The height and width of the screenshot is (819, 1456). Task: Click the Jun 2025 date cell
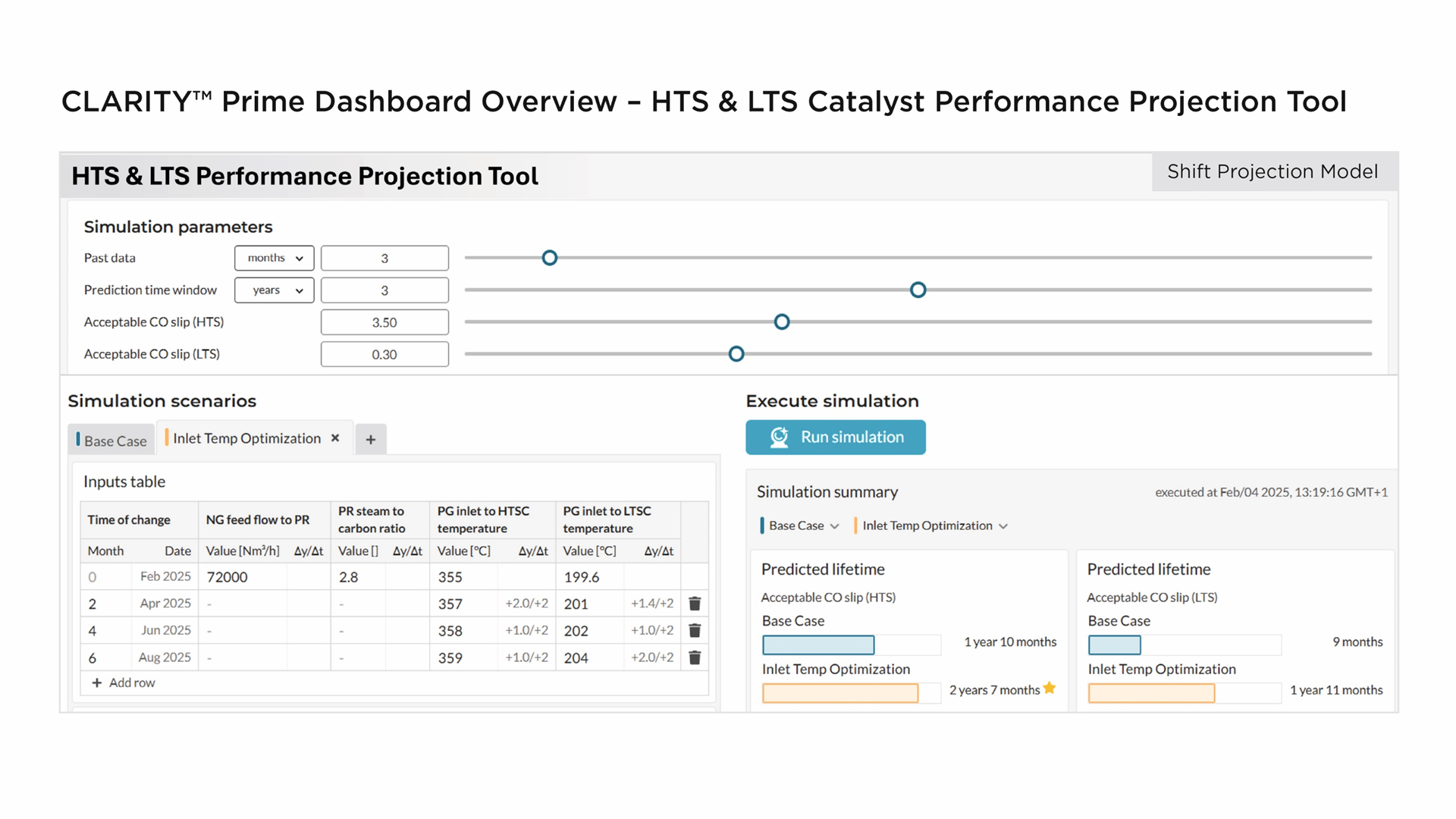(x=165, y=630)
